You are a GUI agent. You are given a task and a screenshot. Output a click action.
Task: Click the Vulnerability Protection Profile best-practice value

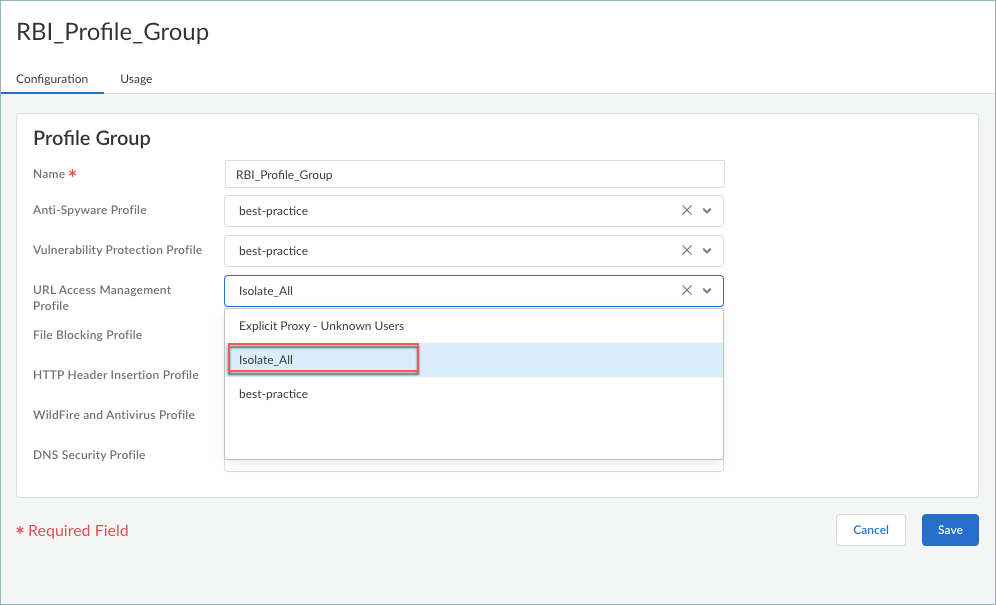(x=273, y=251)
